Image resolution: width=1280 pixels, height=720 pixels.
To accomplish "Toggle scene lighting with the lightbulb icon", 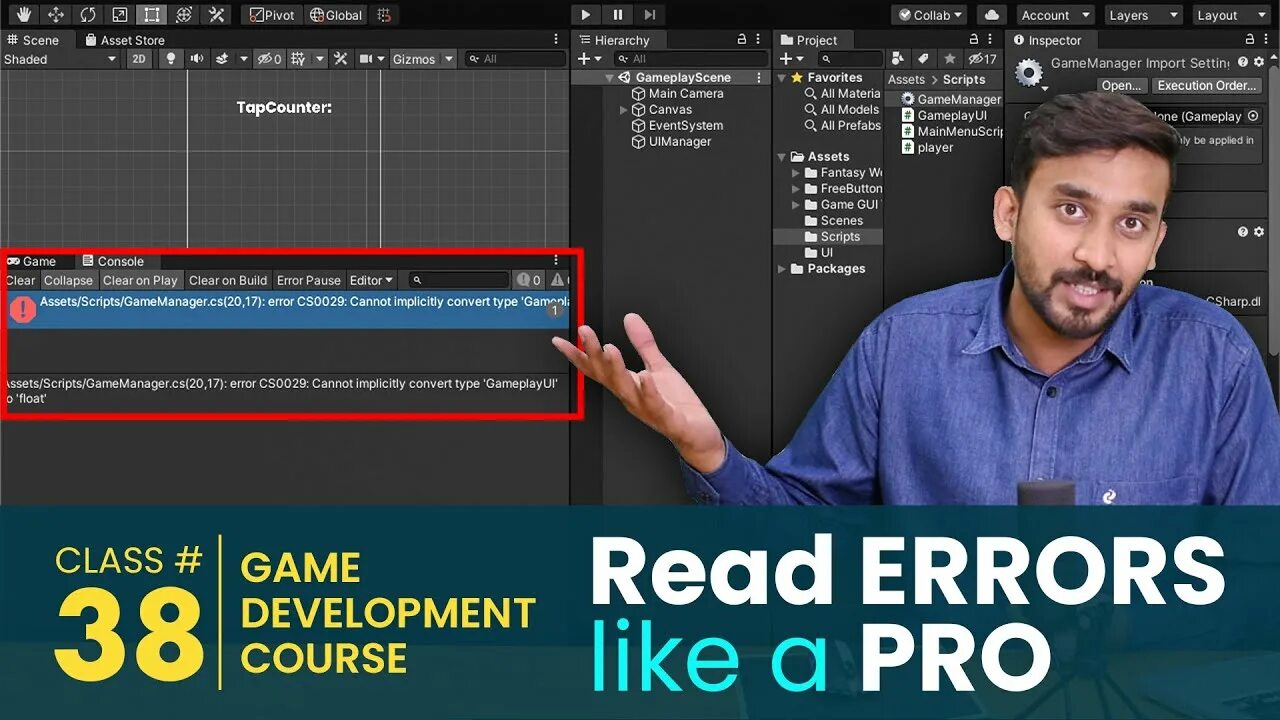I will [171, 59].
